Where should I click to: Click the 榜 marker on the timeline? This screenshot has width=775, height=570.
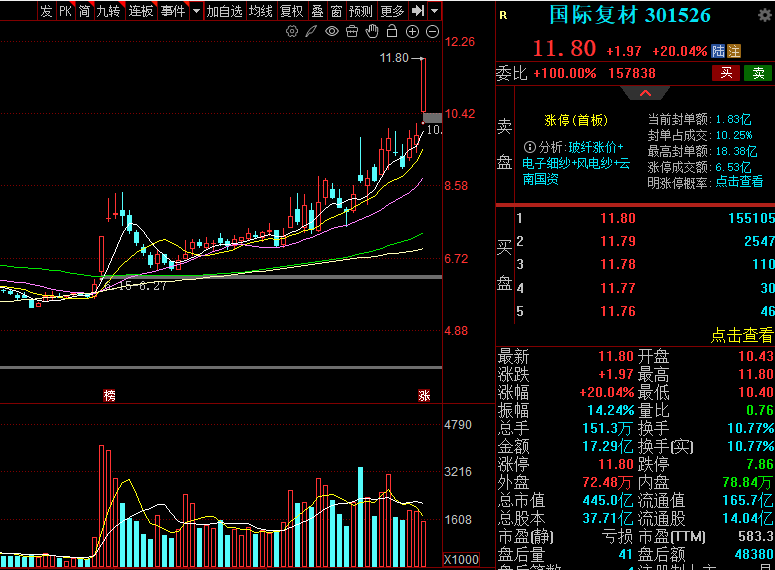click(109, 395)
